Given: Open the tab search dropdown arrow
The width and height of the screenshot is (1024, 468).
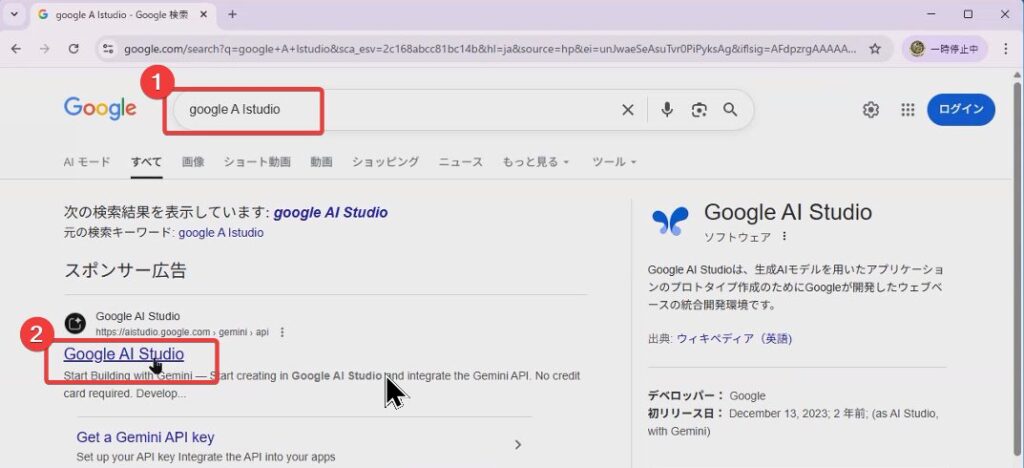Looking at the screenshot, I should click(14, 14).
